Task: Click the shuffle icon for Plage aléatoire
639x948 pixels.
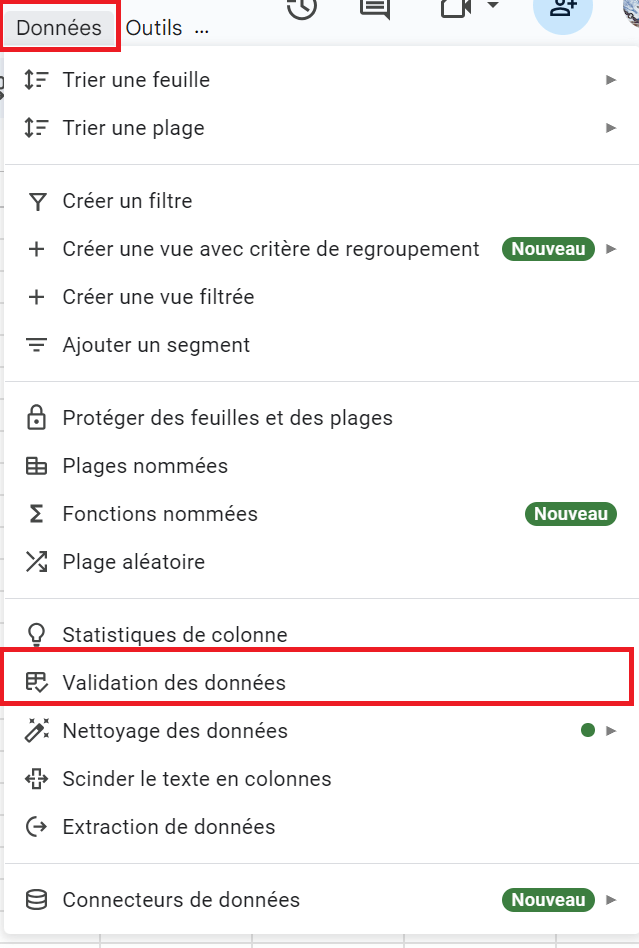Action: click(x=36, y=562)
